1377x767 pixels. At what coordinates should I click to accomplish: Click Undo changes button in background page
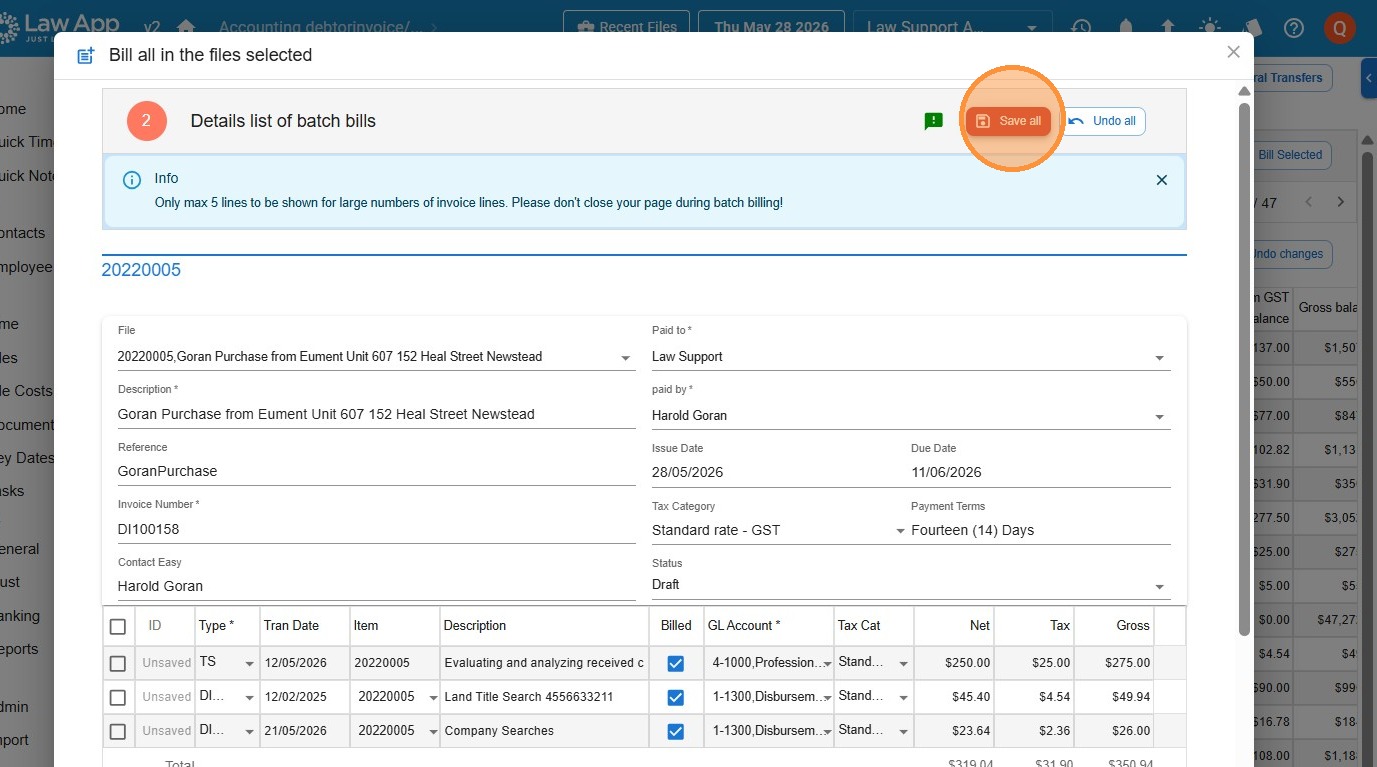pyautogui.click(x=1288, y=254)
